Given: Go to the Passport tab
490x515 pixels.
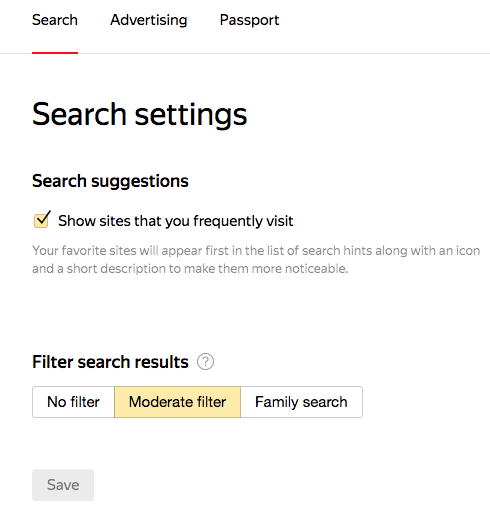Looking at the screenshot, I should [x=249, y=20].
